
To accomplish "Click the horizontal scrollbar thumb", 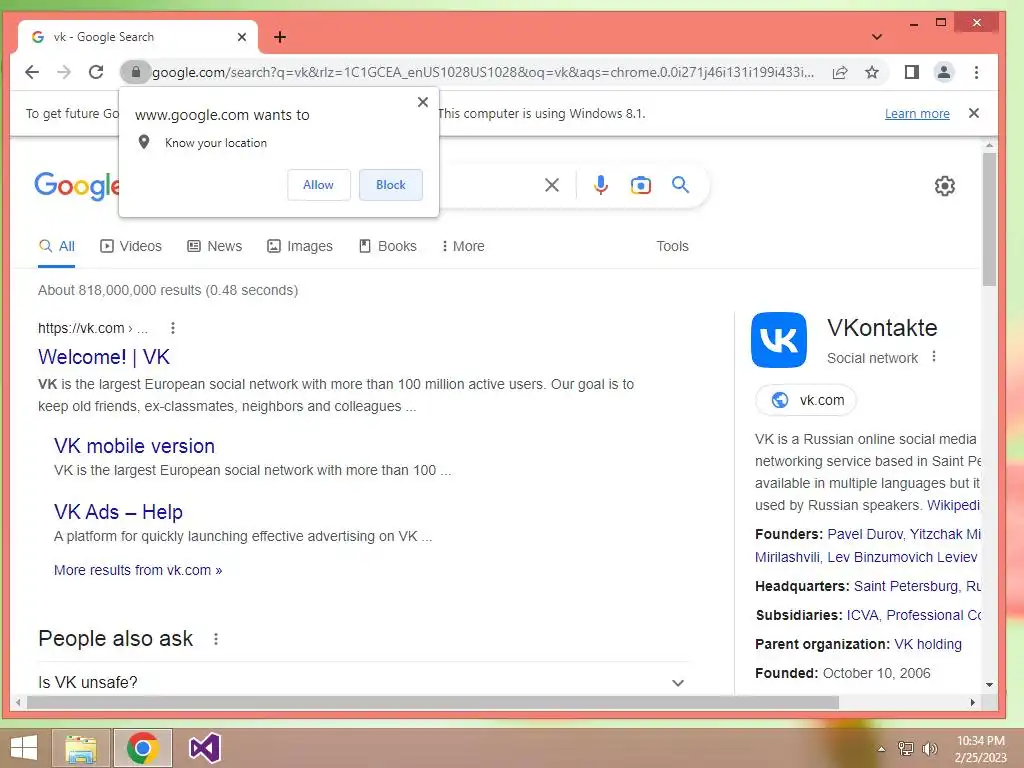I will pyautogui.click(x=432, y=702).
